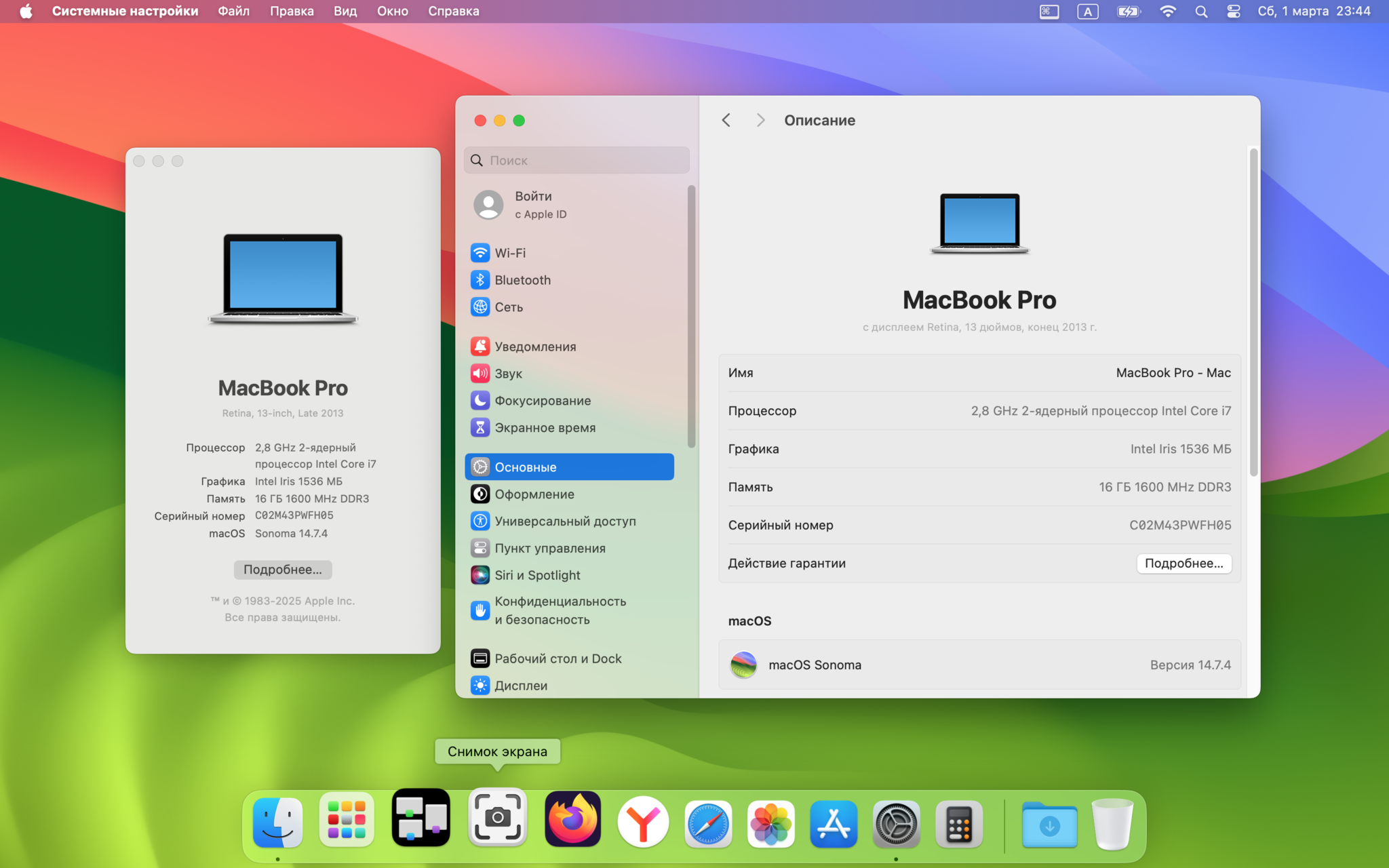Open Spotlight search in menu bar
Screen dimensions: 1389x868
(x=1201, y=11)
